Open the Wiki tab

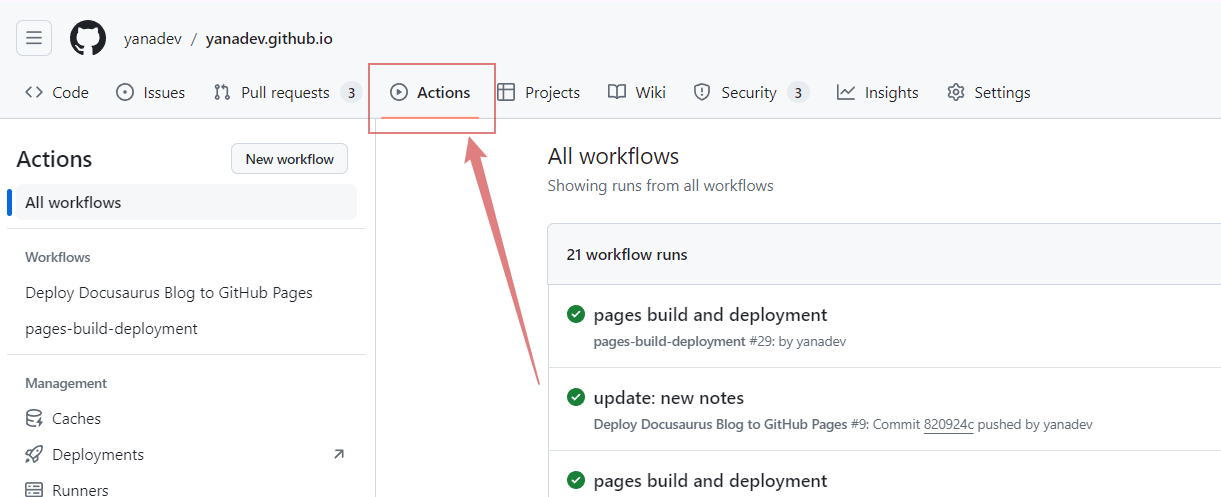pos(637,92)
